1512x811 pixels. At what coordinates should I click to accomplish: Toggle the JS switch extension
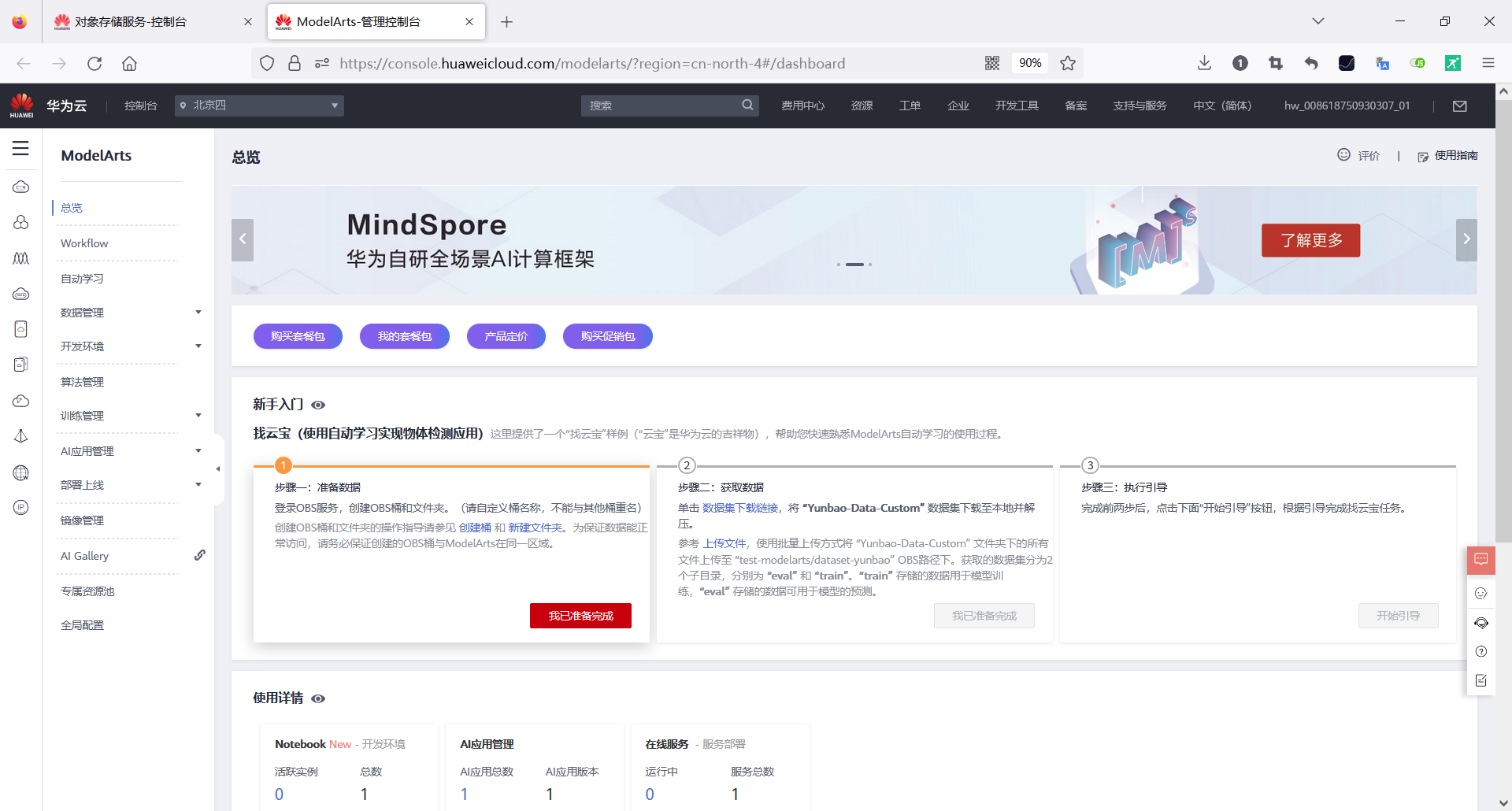coord(1417,63)
